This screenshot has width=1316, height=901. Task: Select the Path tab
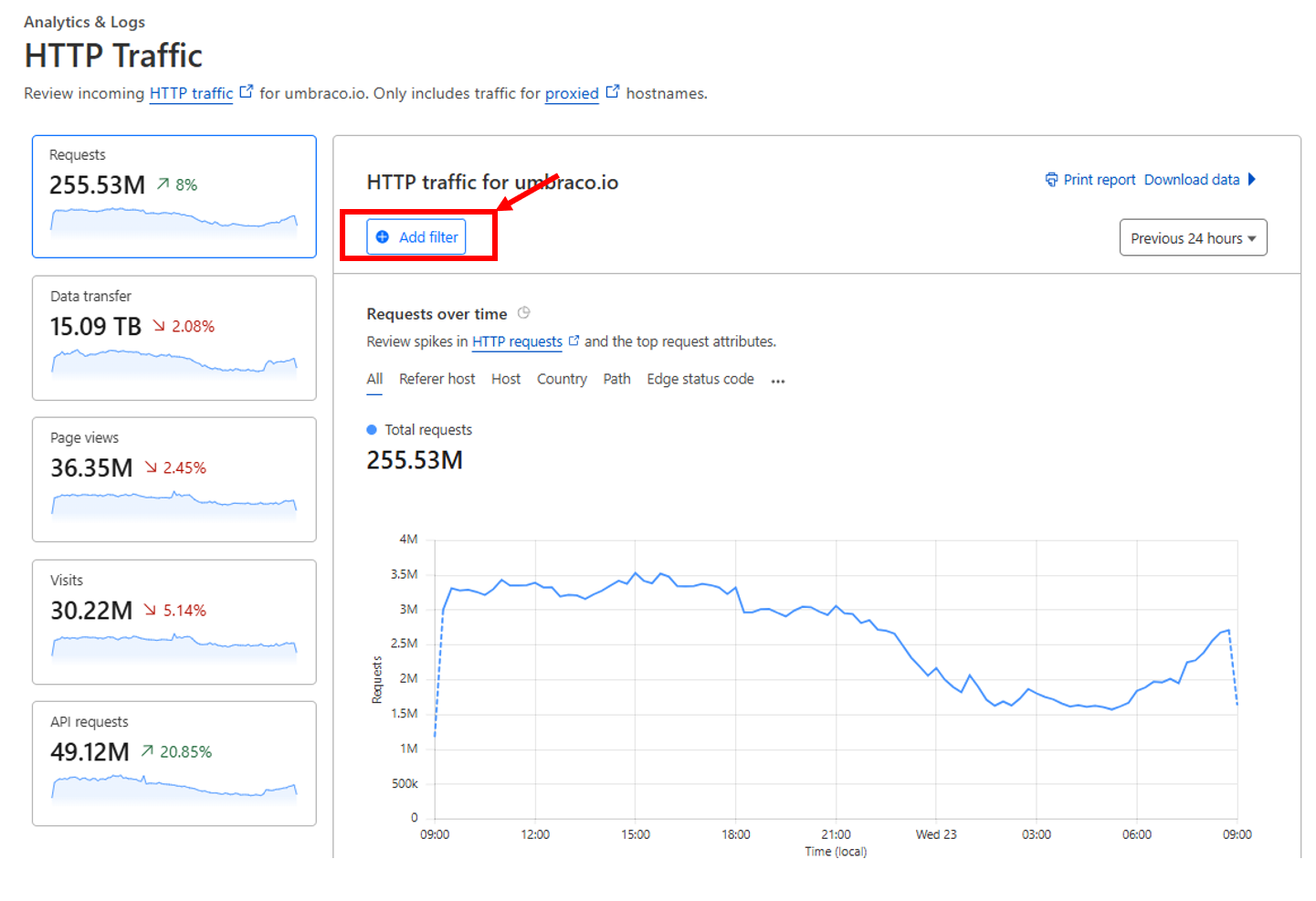616,379
